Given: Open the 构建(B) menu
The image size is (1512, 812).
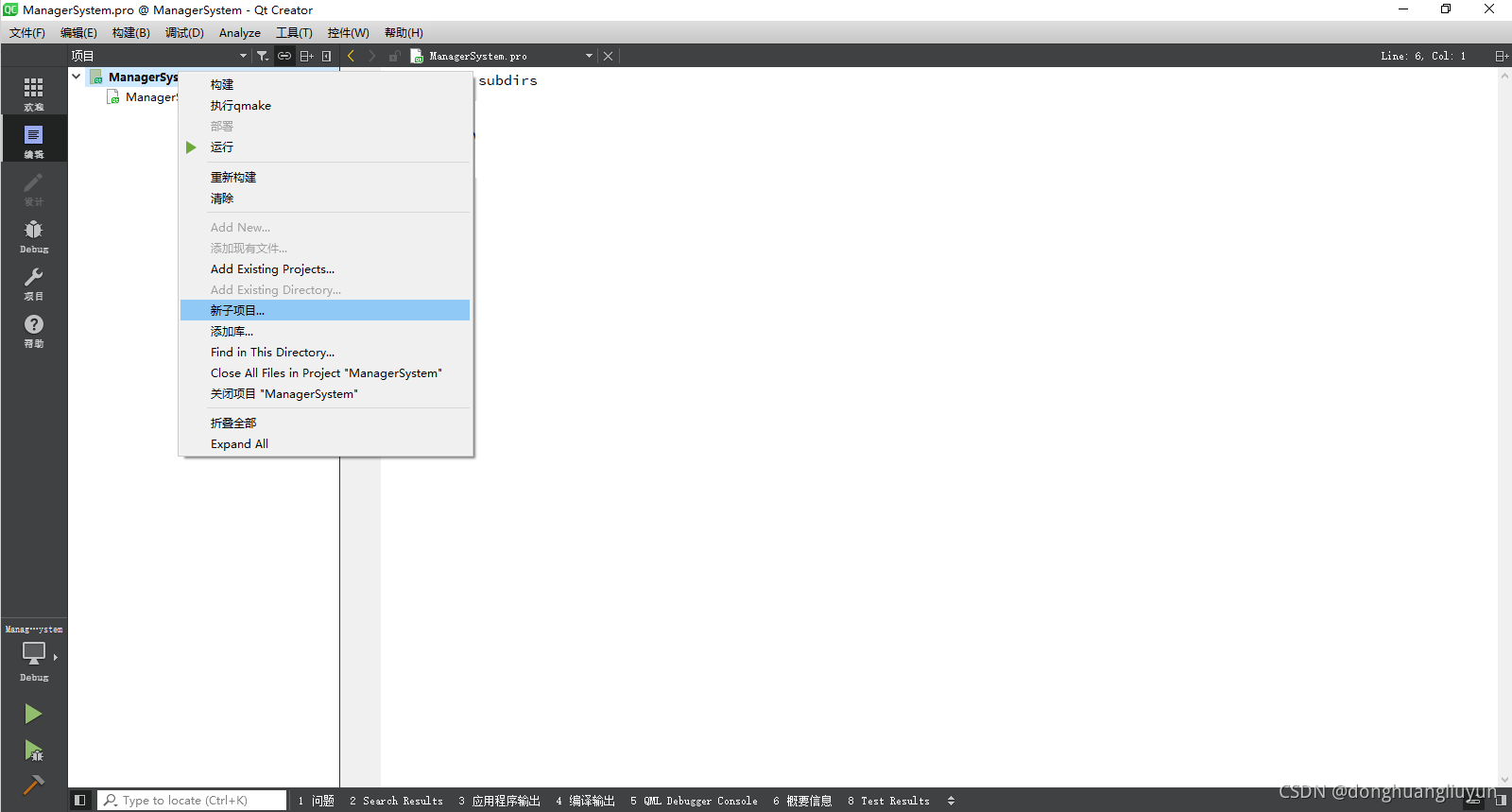Looking at the screenshot, I should (131, 33).
